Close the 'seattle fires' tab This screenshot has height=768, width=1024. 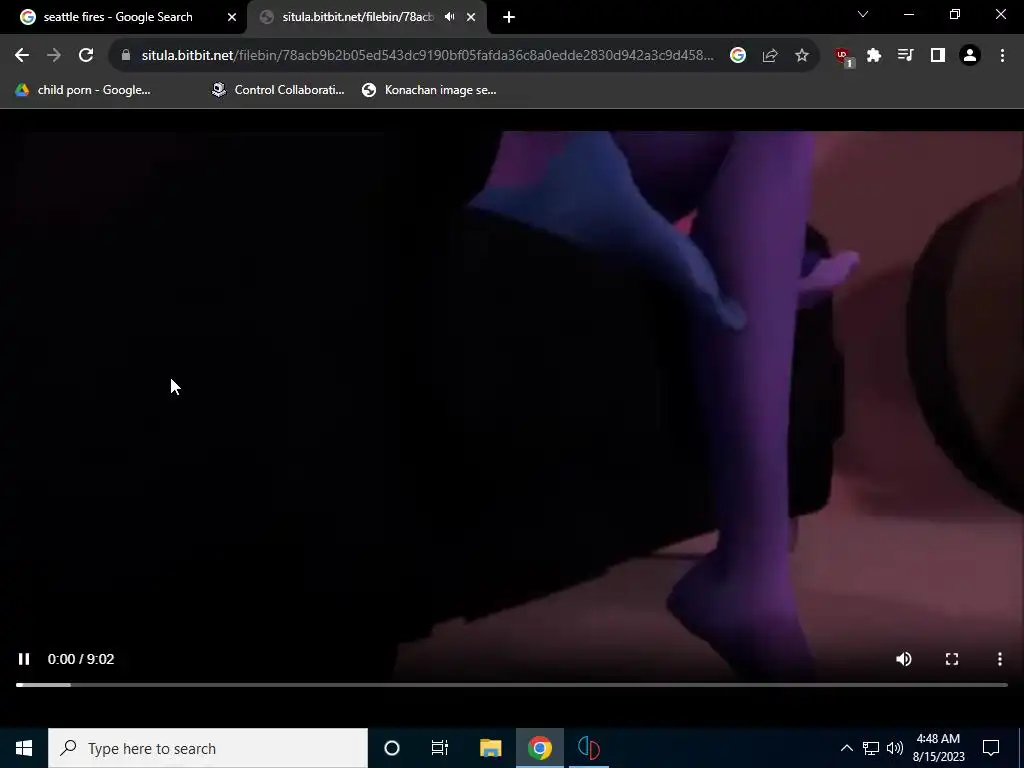(232, 17)
